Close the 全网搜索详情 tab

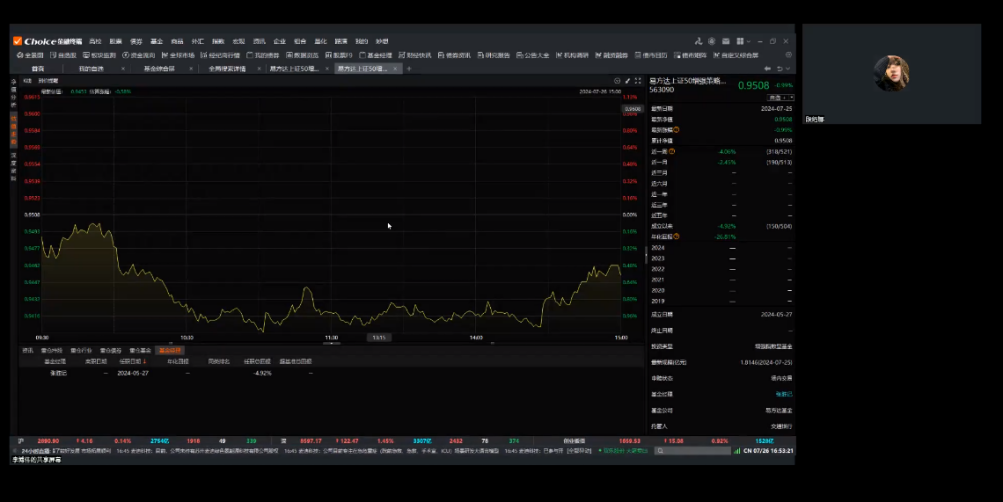point(258,69)
